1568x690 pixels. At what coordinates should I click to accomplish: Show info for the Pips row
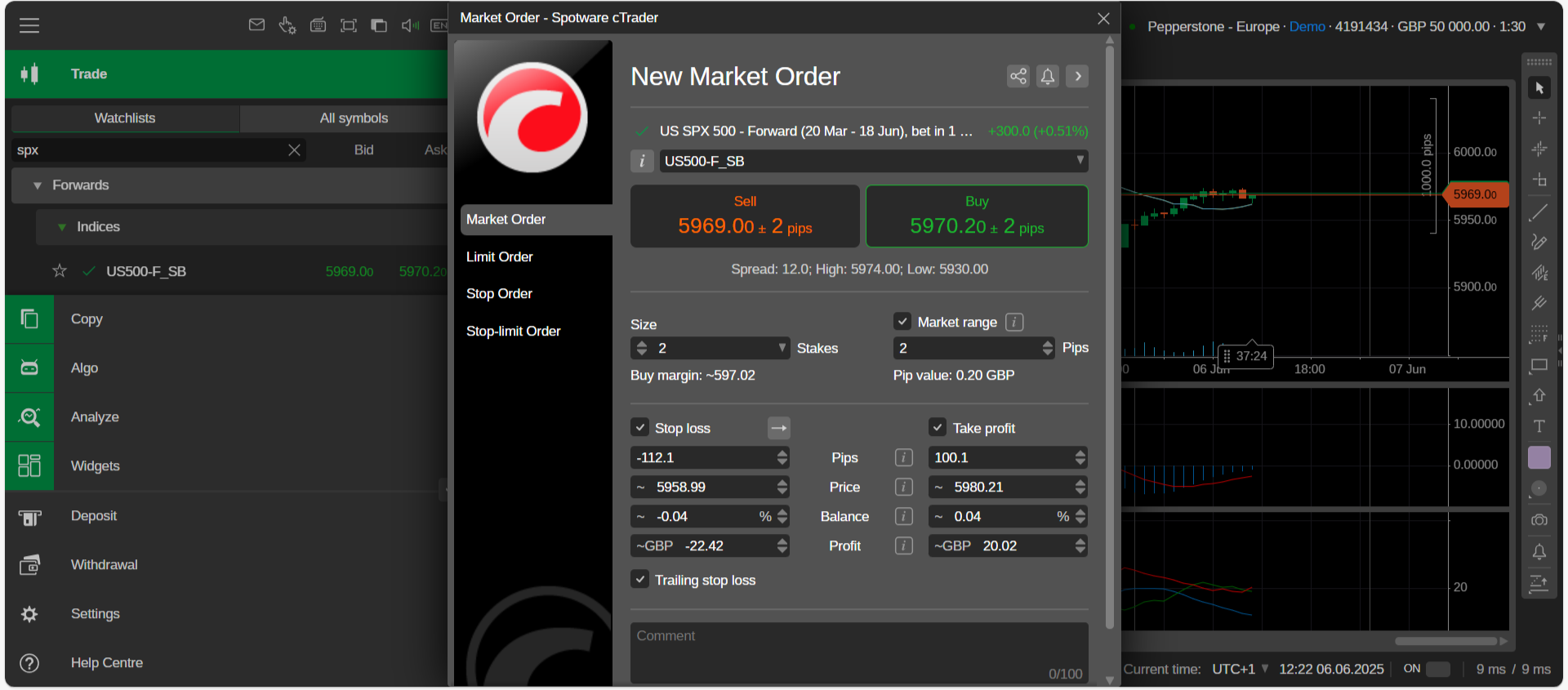903,457
